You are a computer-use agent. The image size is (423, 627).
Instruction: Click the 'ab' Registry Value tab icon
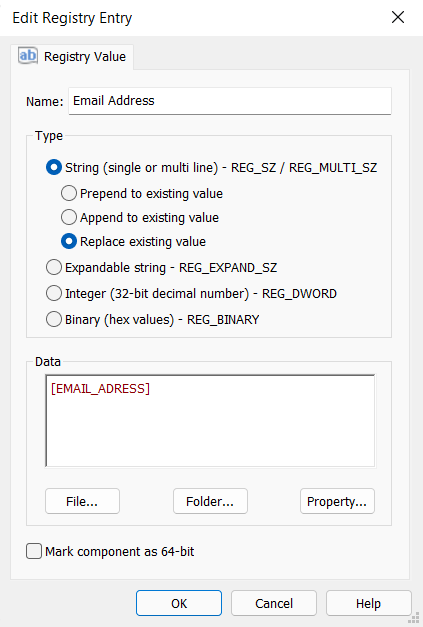tap(28, 56)
